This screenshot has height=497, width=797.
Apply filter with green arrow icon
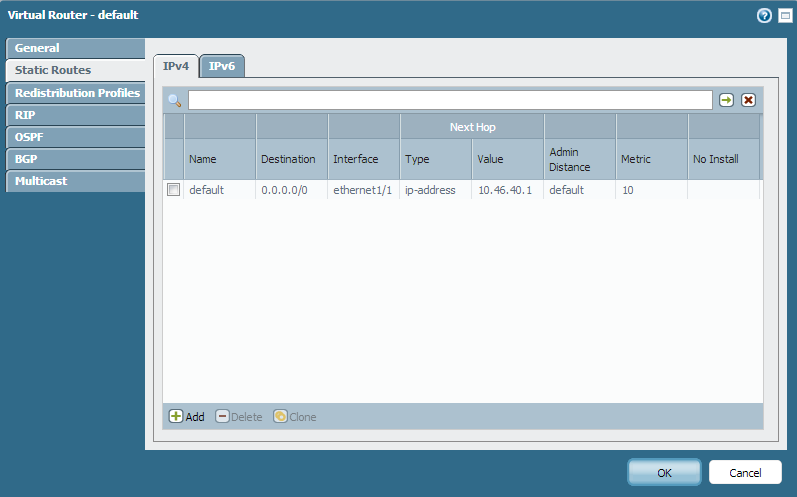tap(726, 100)
